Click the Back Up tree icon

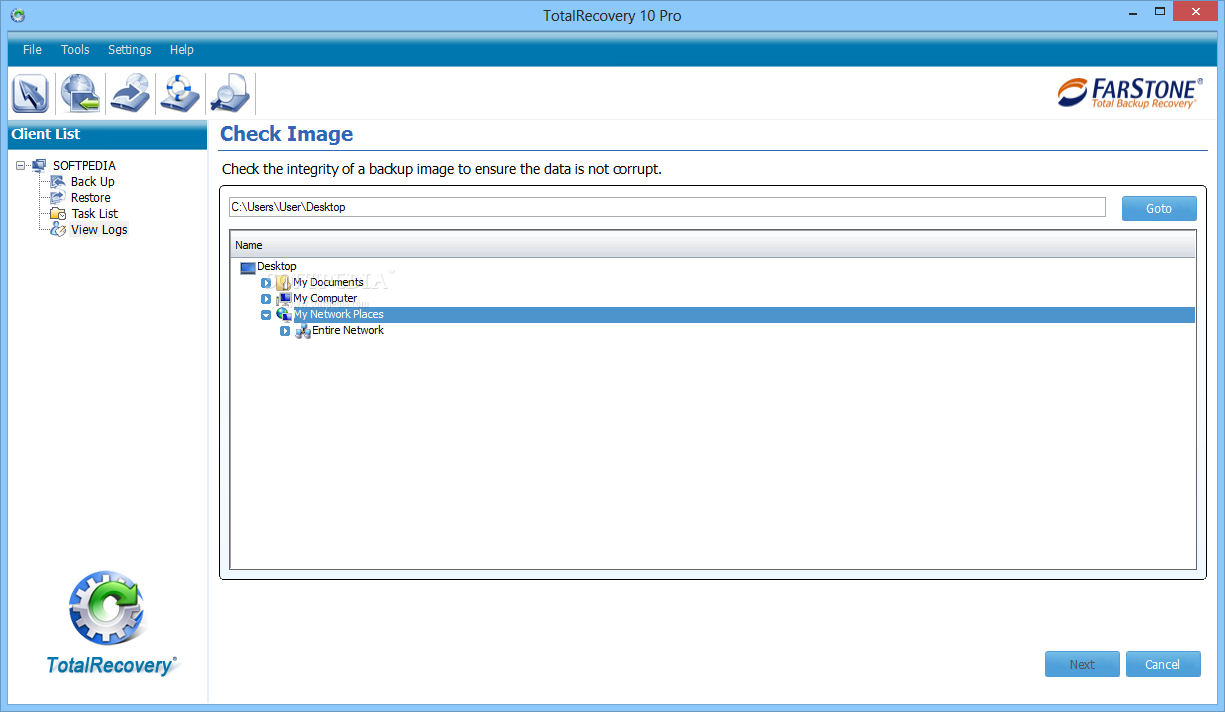point(58,181)
